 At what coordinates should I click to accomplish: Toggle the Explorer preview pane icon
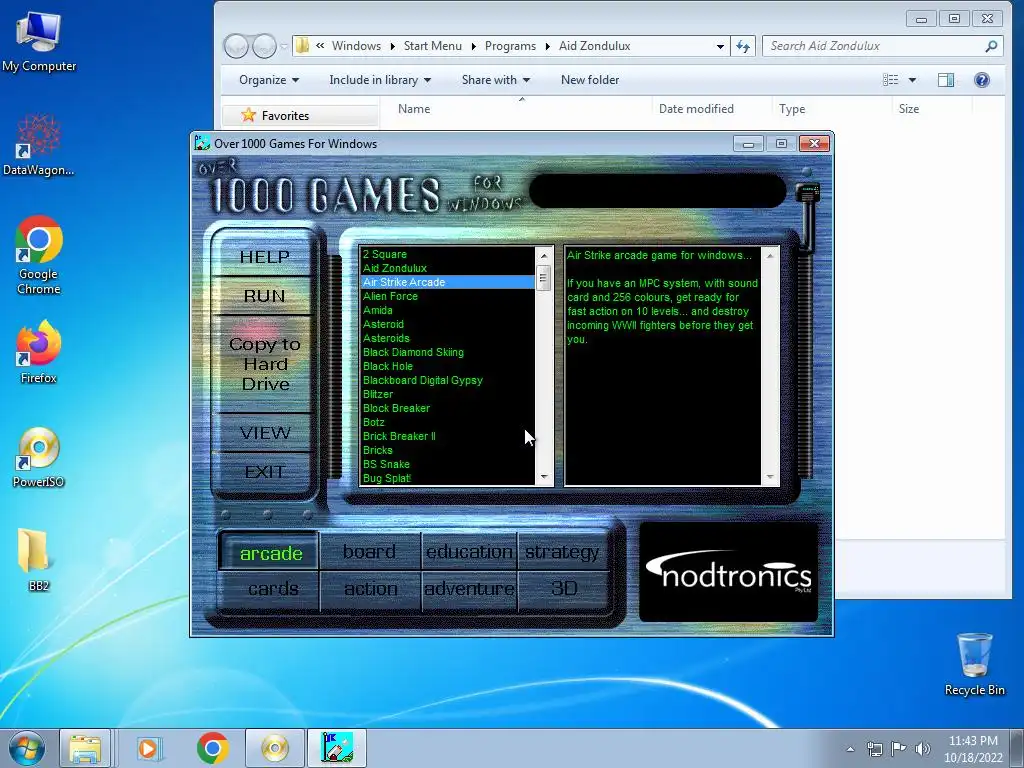click(946, 80)
